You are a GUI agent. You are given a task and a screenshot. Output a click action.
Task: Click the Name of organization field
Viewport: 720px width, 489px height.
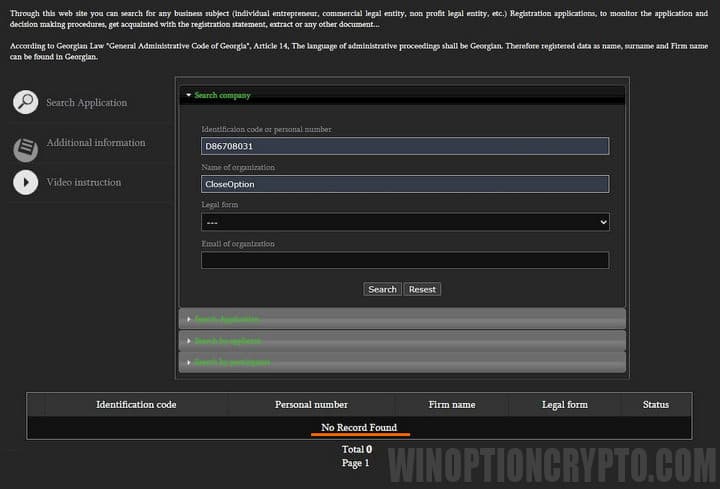(404, 184)
